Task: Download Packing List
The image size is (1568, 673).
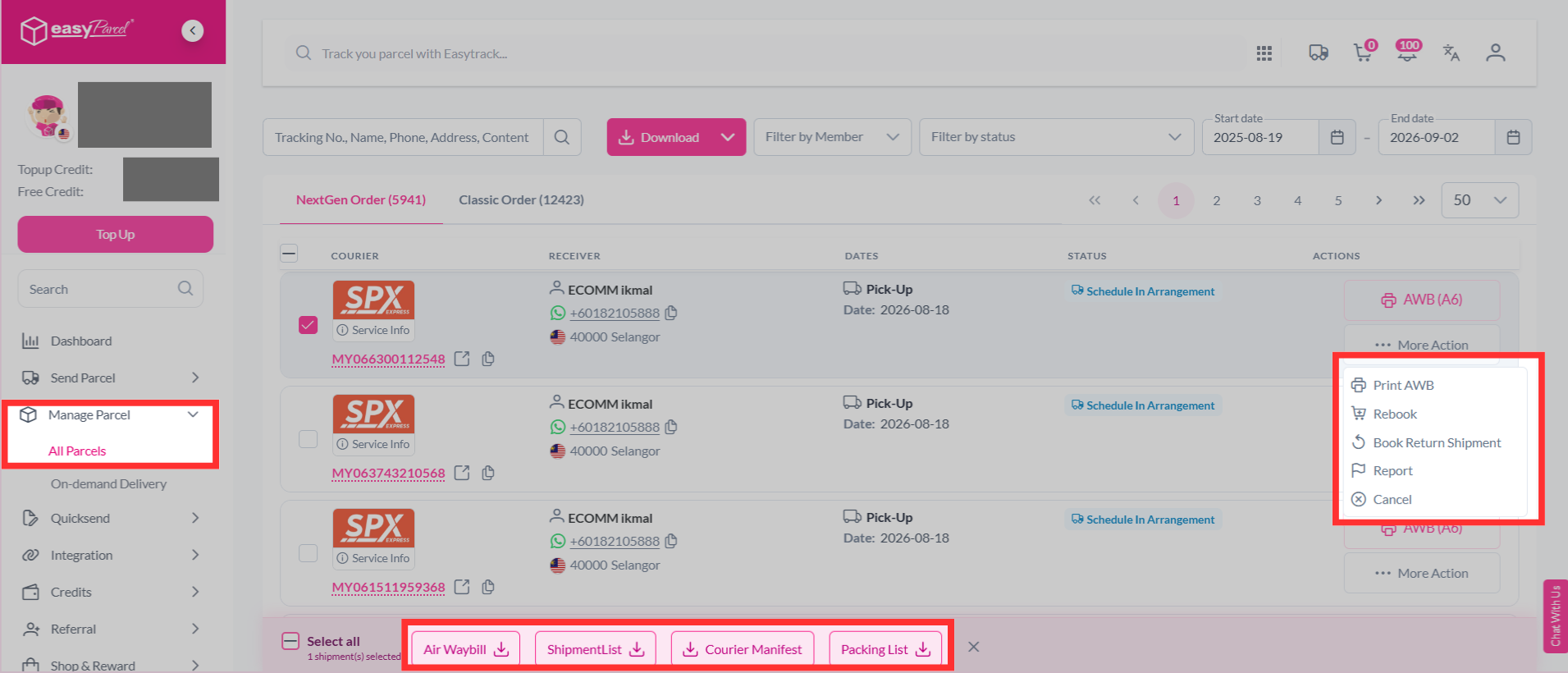Action: [x=885, y=649]
